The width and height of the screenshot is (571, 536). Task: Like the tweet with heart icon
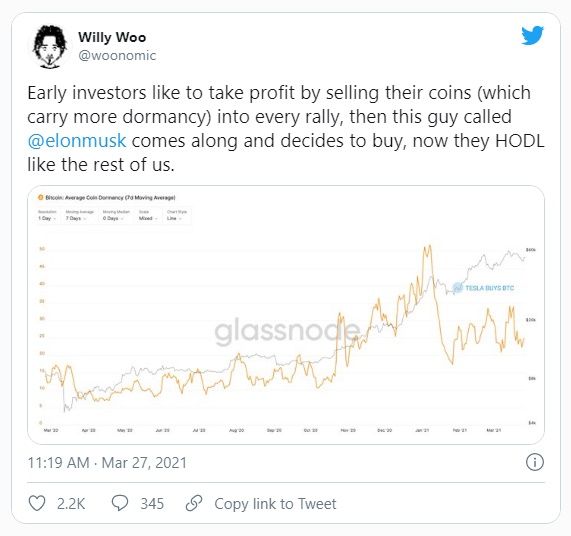click(37, 504)
